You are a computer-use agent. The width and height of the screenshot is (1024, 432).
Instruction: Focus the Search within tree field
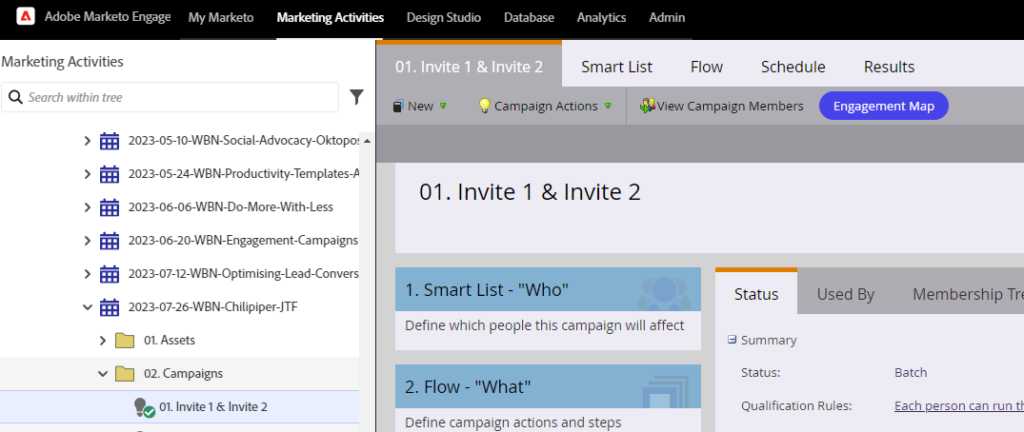click(170, 97)
